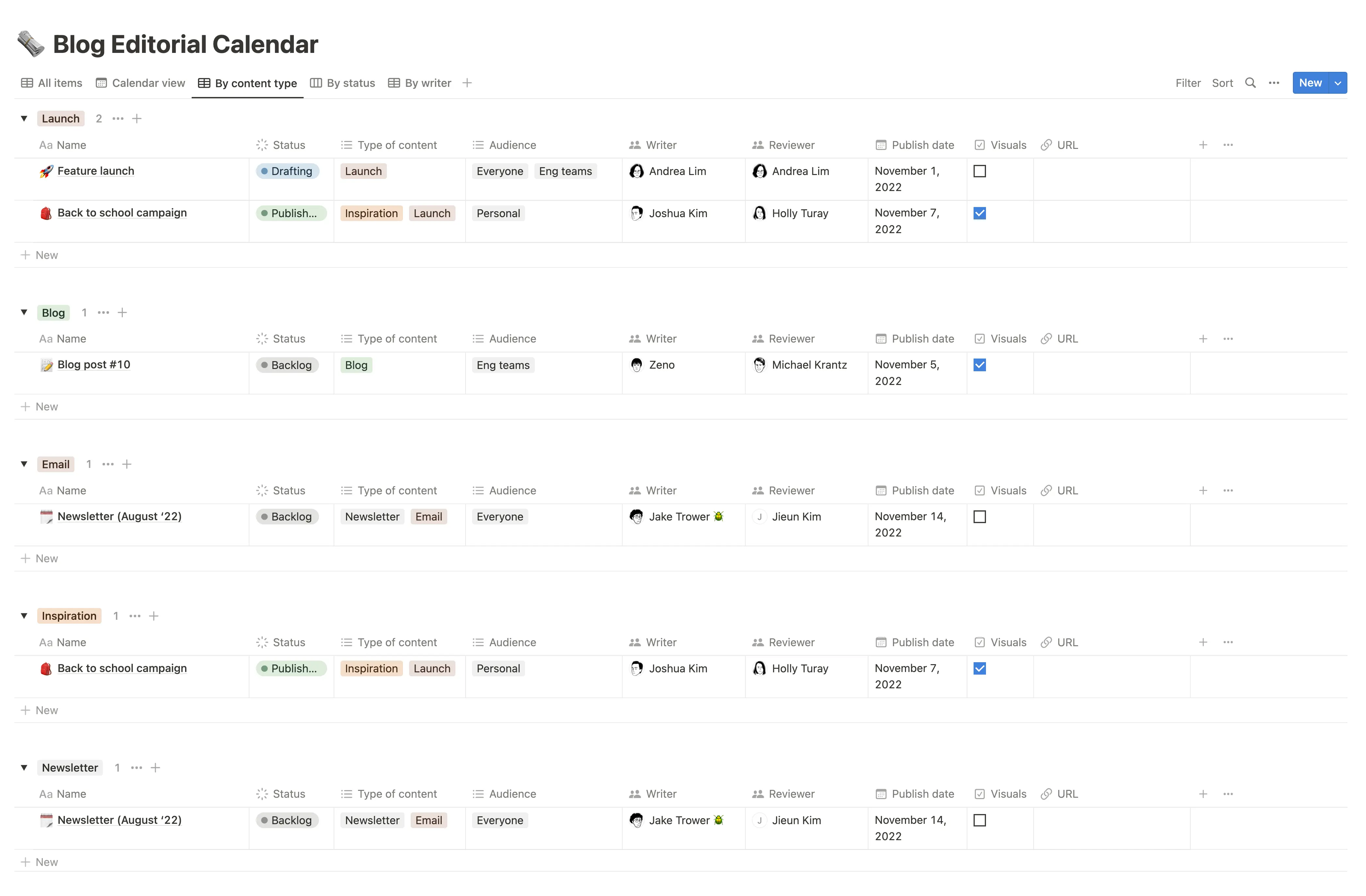The width and height of the screenshot is (1366, 896).
Task: Click the Drafting status tag
Action: coord(287,171)
